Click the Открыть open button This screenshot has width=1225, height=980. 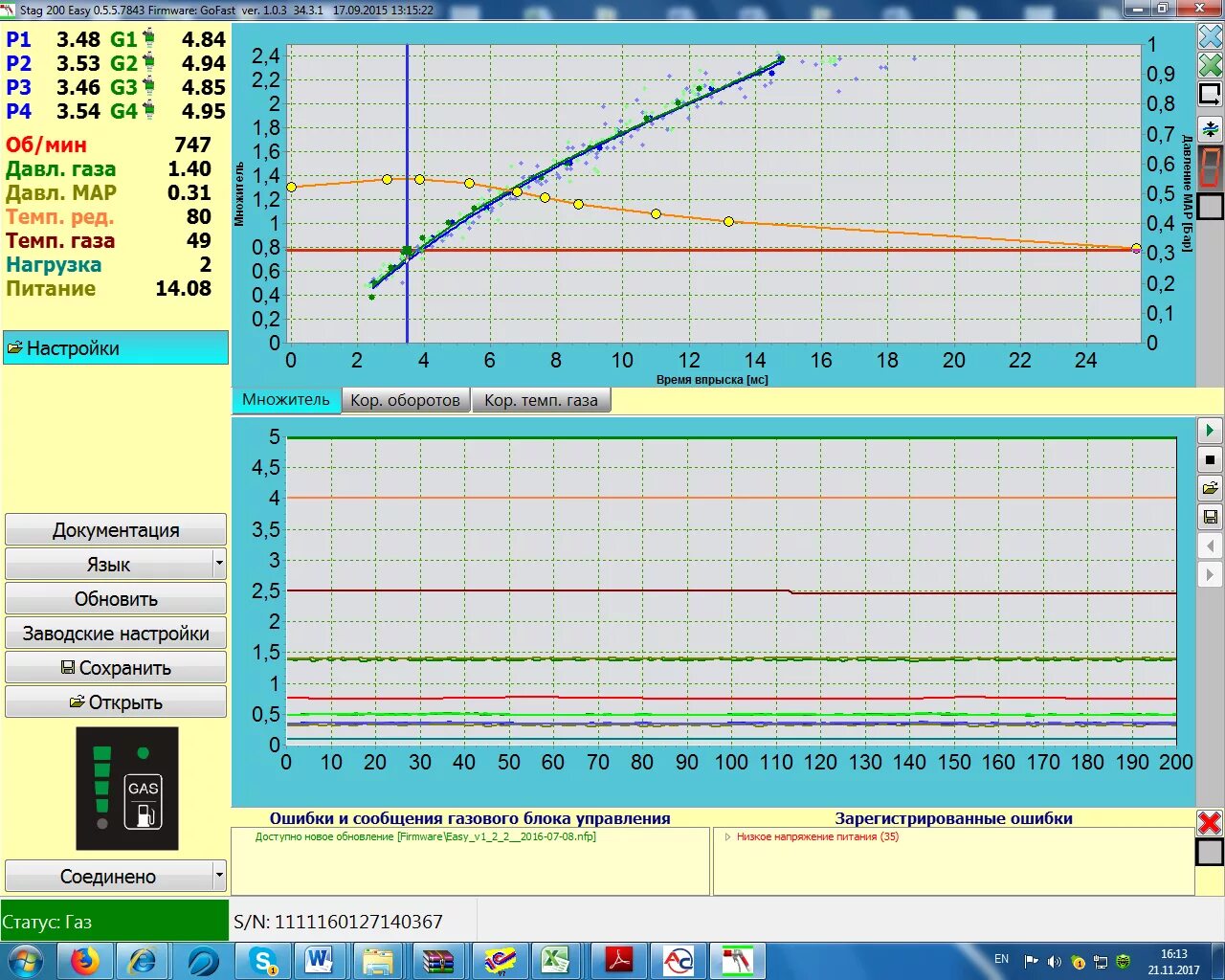tap(116, 702)
